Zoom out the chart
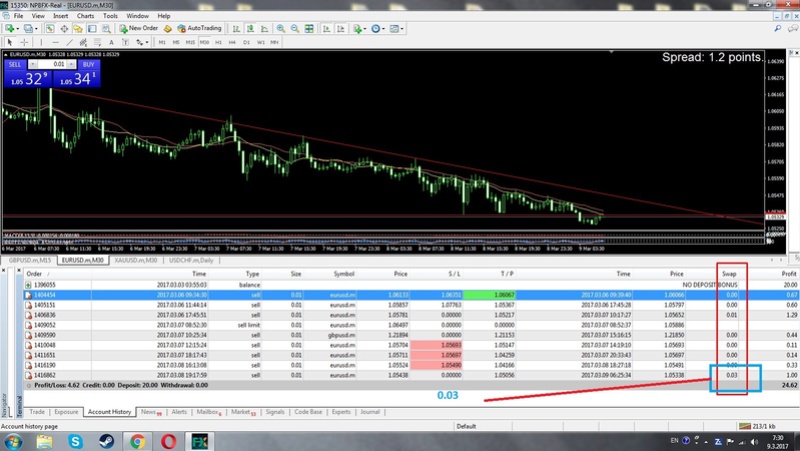Image resolution: width=800 pixels, height=451 pixels. [x=295, y=29]
